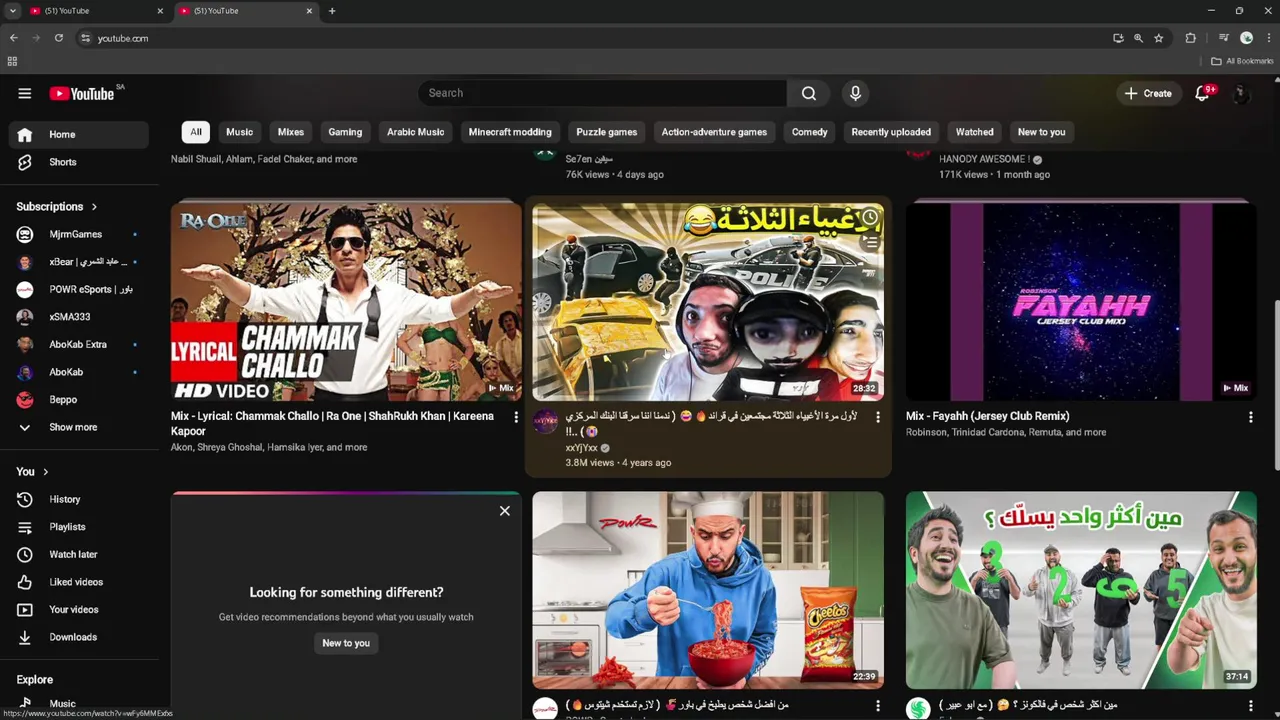Select the Arabic Music filter chip
This screenshot has width=1280, height=720.
415,132
